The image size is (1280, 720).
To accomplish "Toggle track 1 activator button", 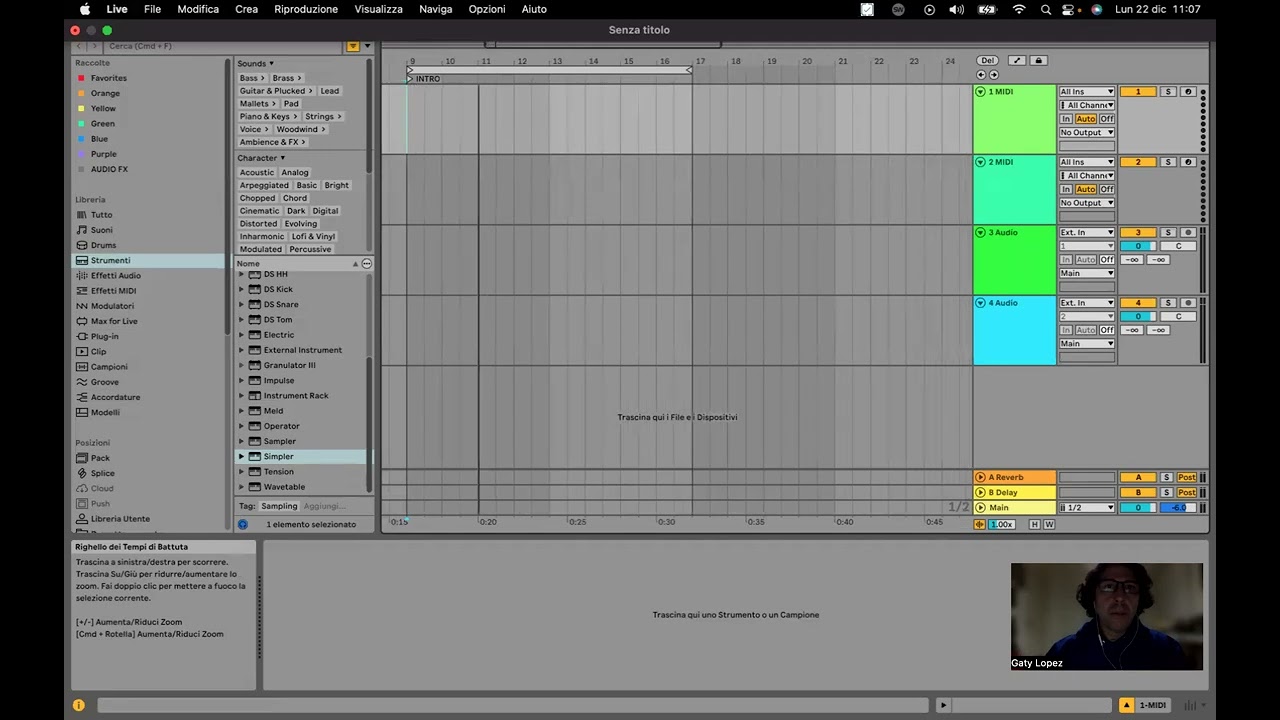I will (1137, 92).
